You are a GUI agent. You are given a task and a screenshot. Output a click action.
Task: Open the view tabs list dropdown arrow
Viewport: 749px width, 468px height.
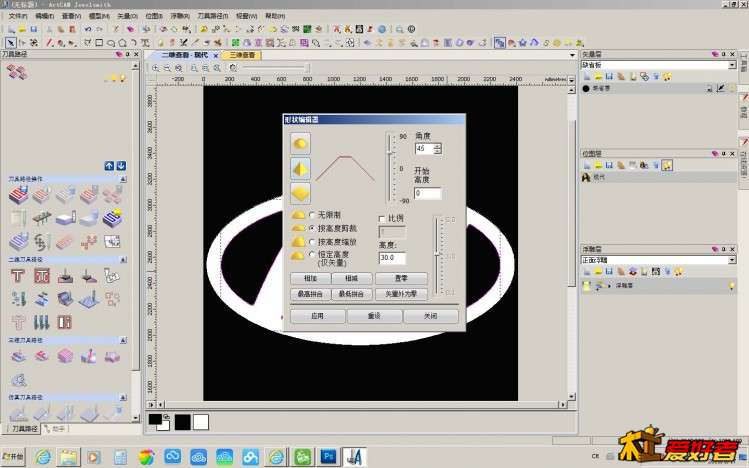[x=572, y=55]
